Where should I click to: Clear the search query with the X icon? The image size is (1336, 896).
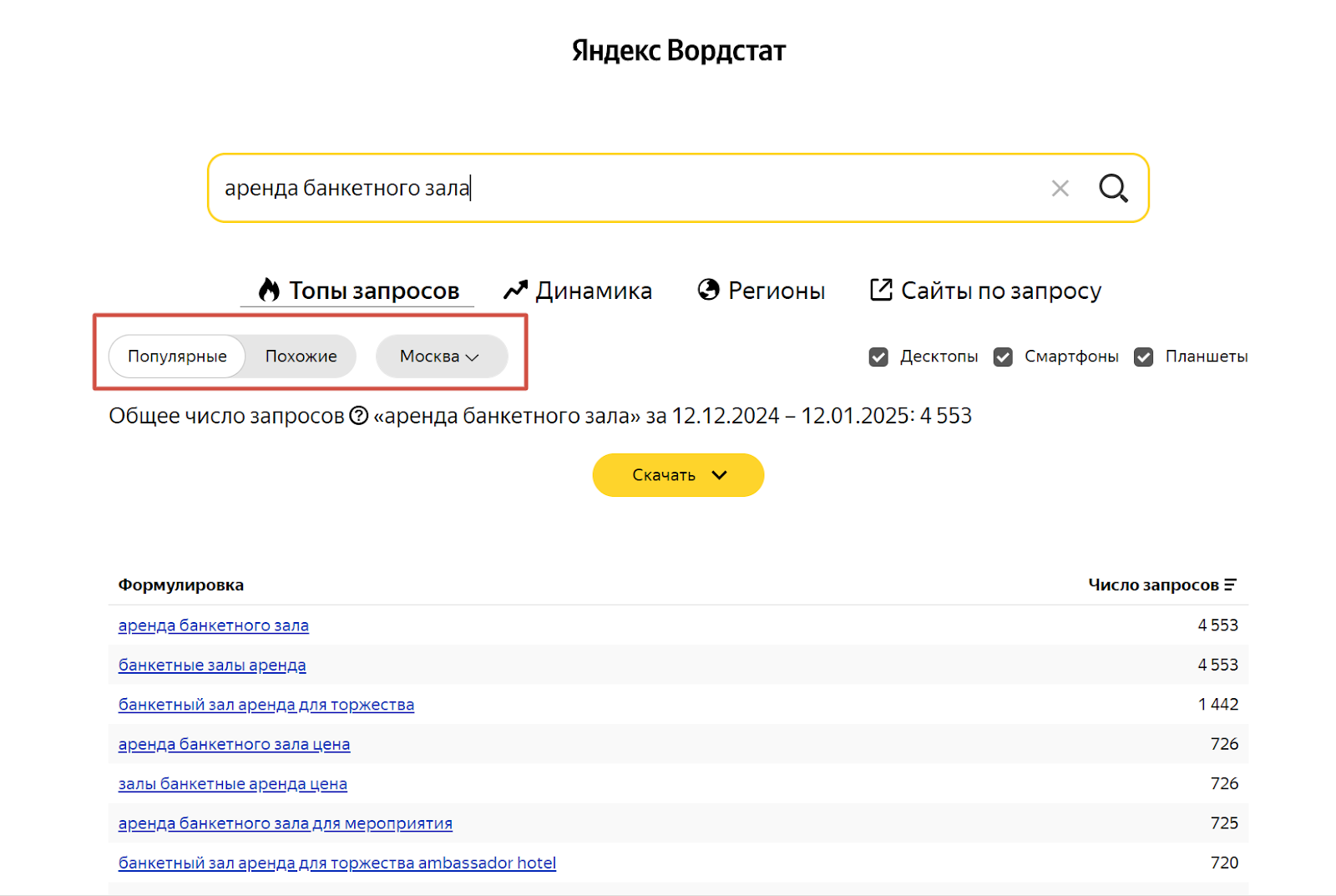pyautogui.click(x=1060, y=188)
